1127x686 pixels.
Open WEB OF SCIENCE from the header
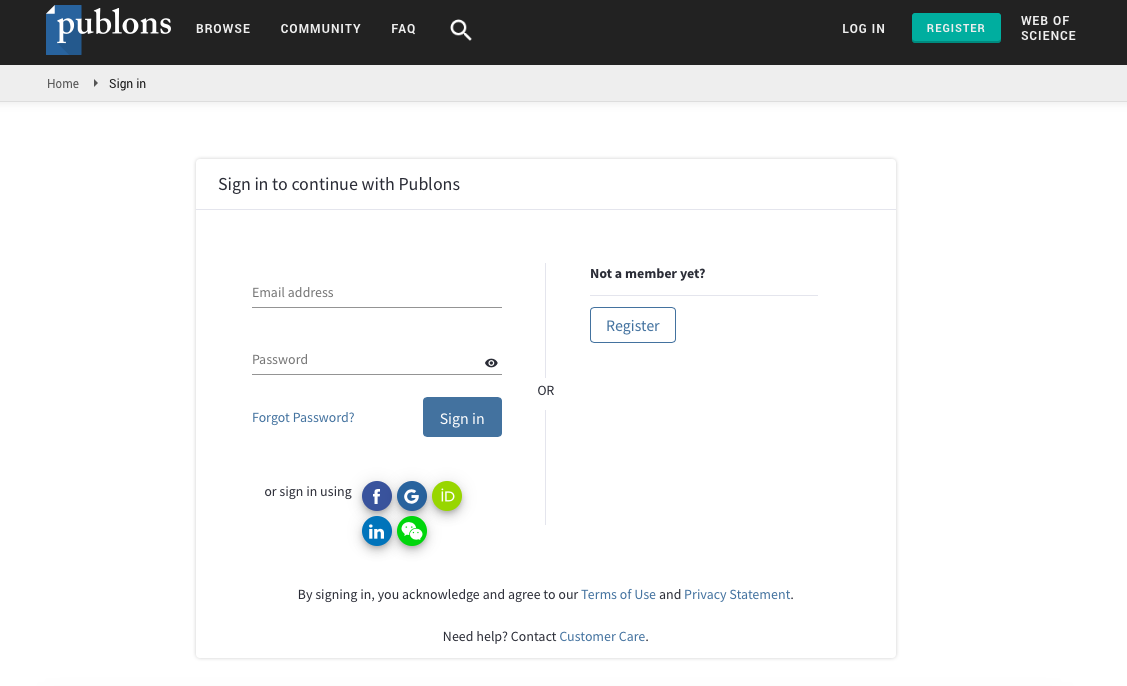[1048, 28]
